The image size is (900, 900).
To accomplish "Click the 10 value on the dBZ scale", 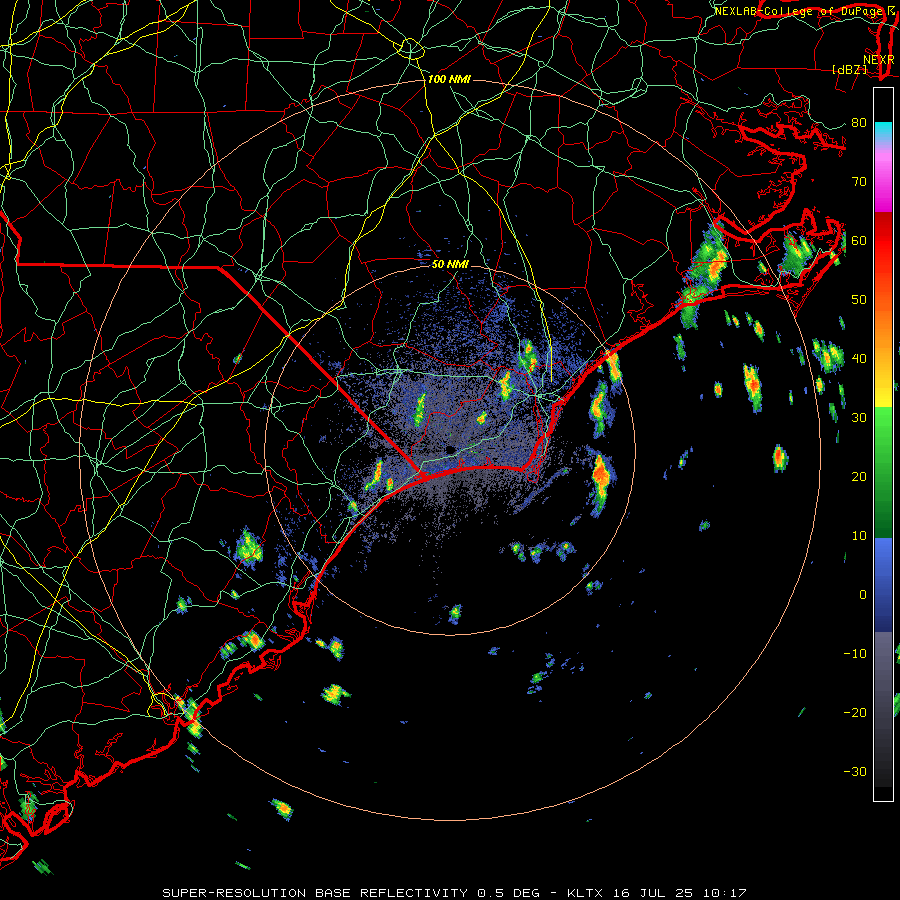I will click(859, 536).
